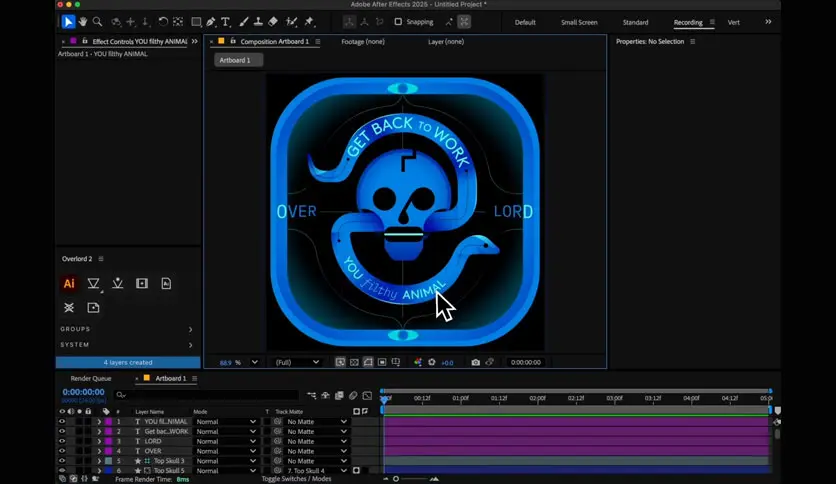This screenshot has width=836, height=484.
Task: Select the Brush tool
Action: click(244, 22)
